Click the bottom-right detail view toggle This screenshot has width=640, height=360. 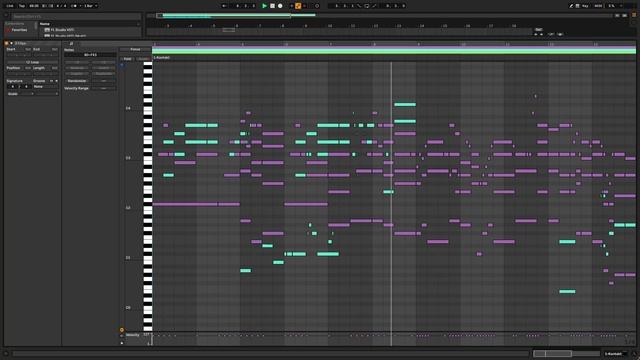(634, 354)
